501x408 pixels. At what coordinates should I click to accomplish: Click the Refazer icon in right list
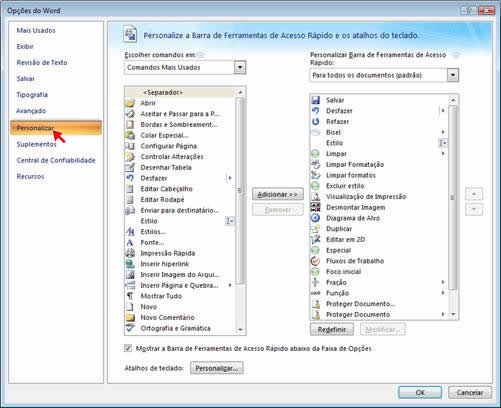tap(315, 121)
